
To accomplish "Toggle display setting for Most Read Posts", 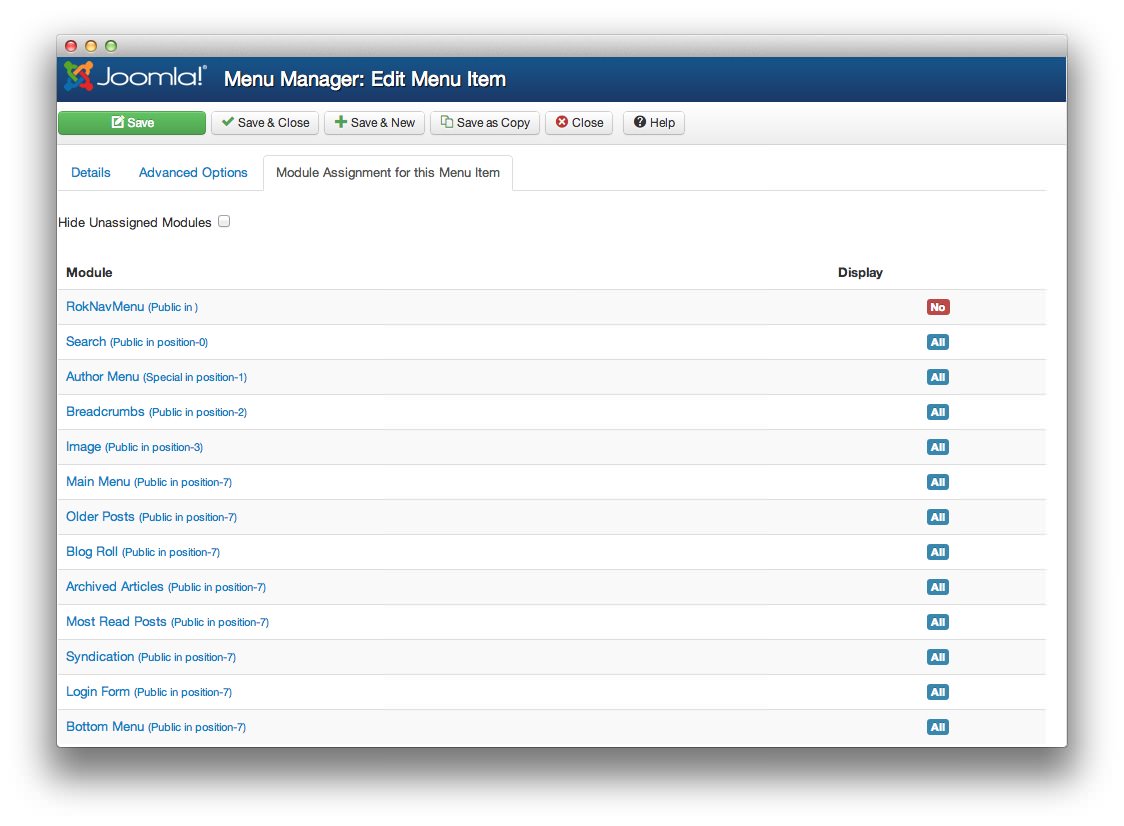I will [937, 622].
